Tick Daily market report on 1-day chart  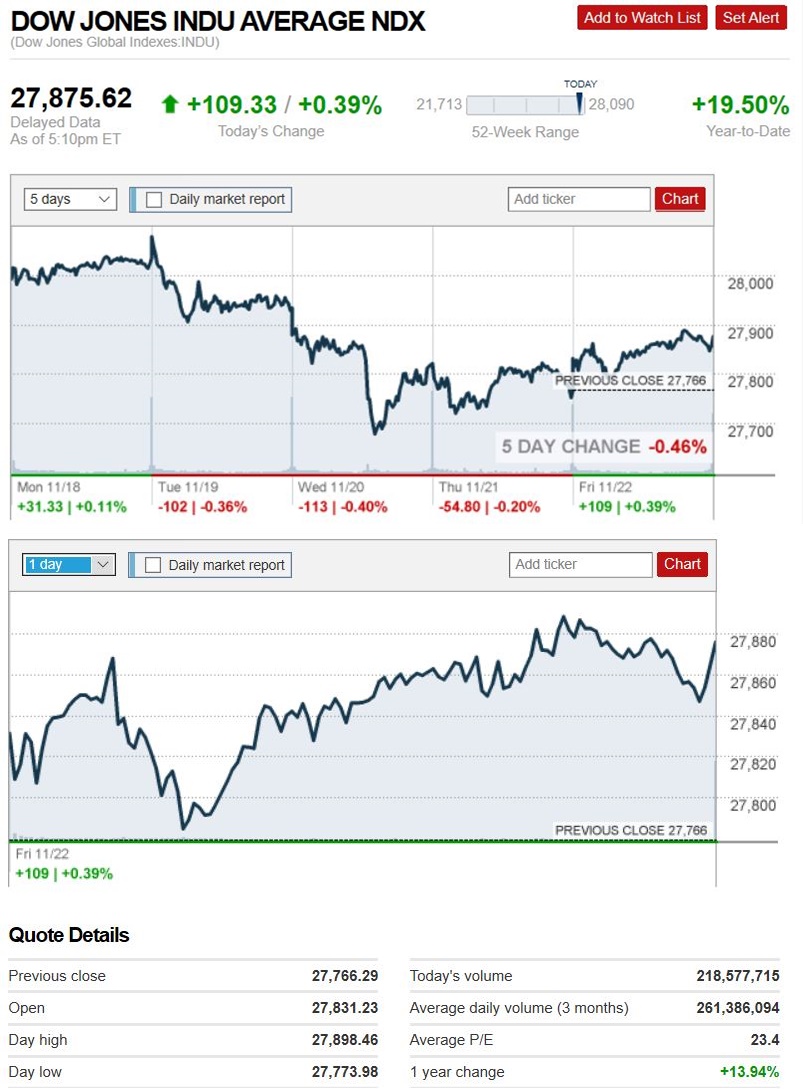(153, 565)
